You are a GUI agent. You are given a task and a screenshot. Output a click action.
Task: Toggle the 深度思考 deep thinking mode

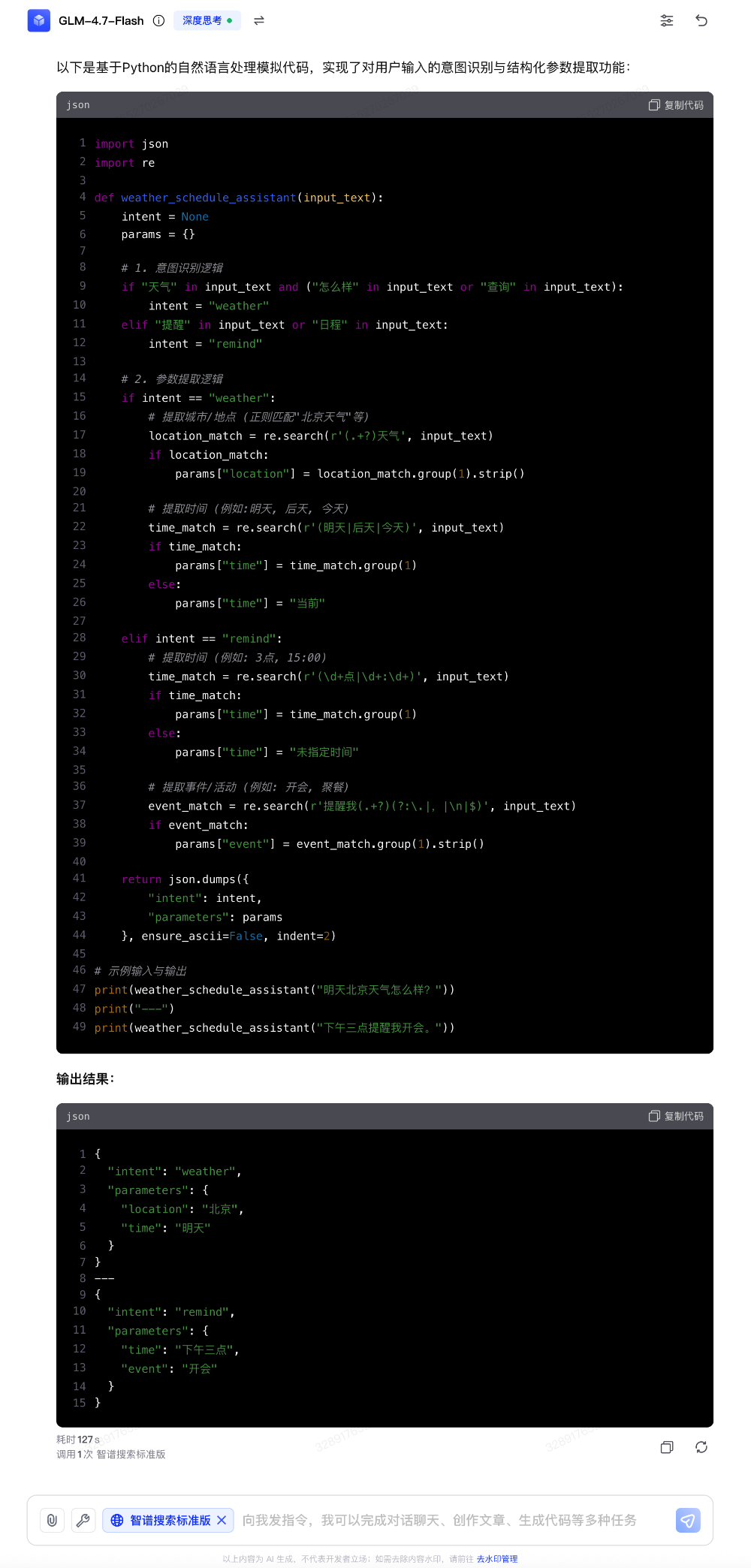(x=207, y=20)
